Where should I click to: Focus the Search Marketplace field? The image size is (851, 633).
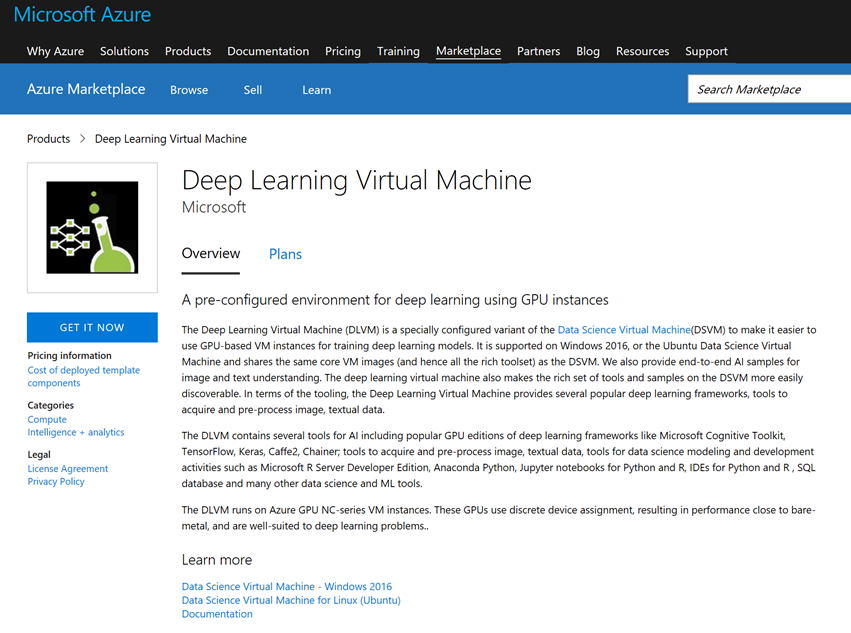pyautogui.click(x=769, y=89)
